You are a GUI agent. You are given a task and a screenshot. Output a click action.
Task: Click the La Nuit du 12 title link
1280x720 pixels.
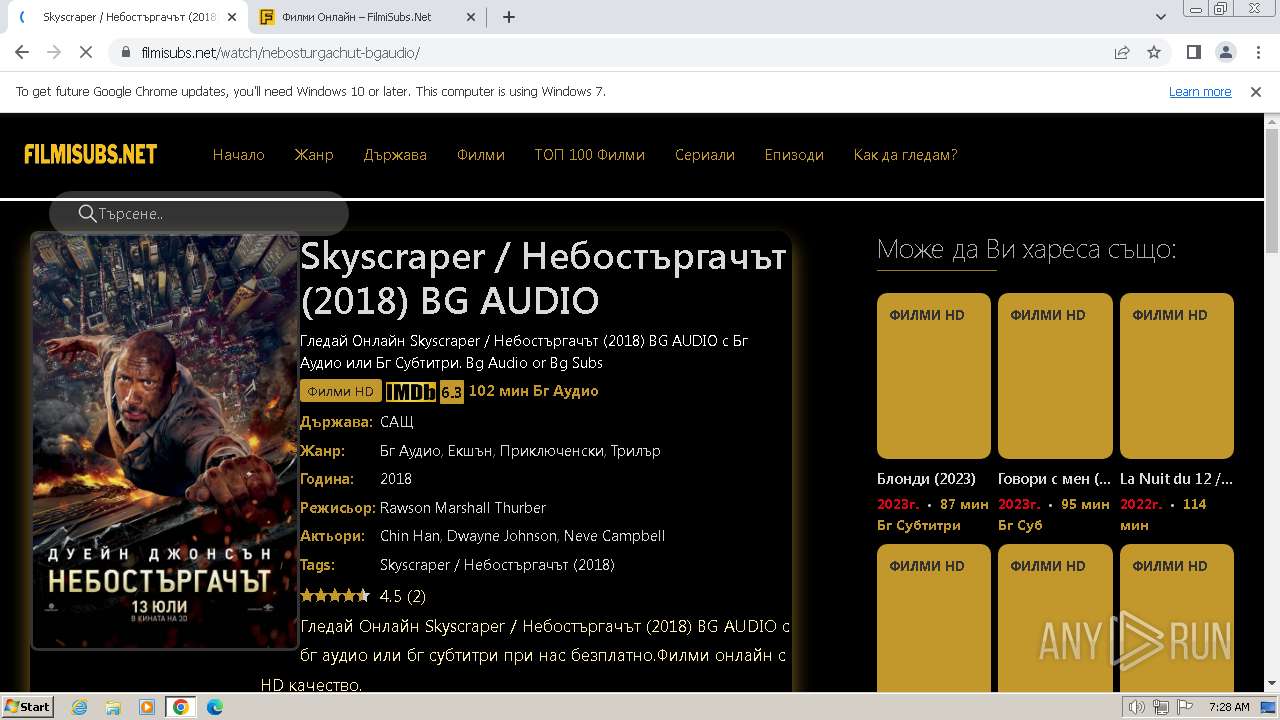(1176, 479)
